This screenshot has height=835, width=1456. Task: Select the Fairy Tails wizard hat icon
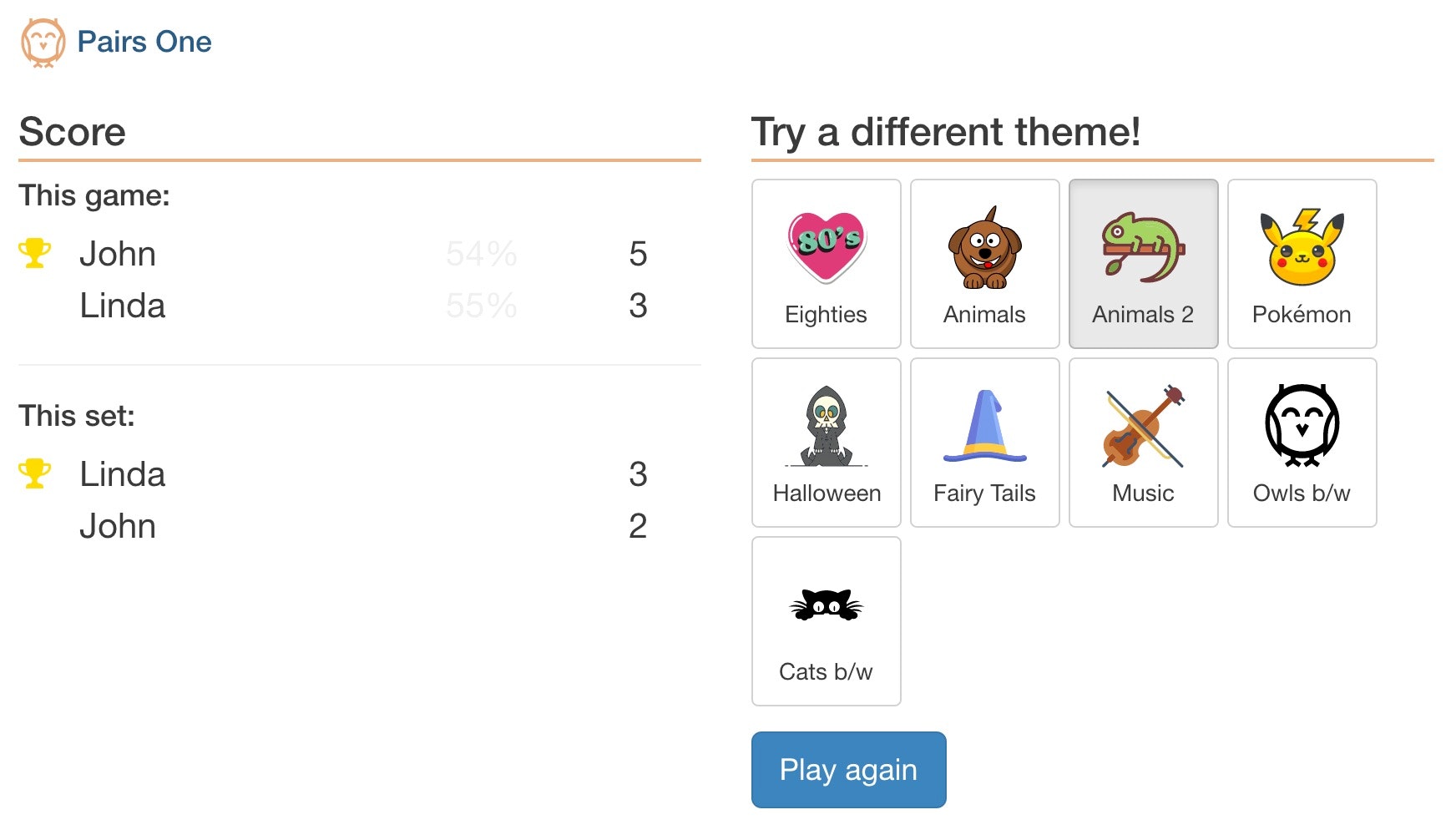pyautogui.click(x=984, y=426)
